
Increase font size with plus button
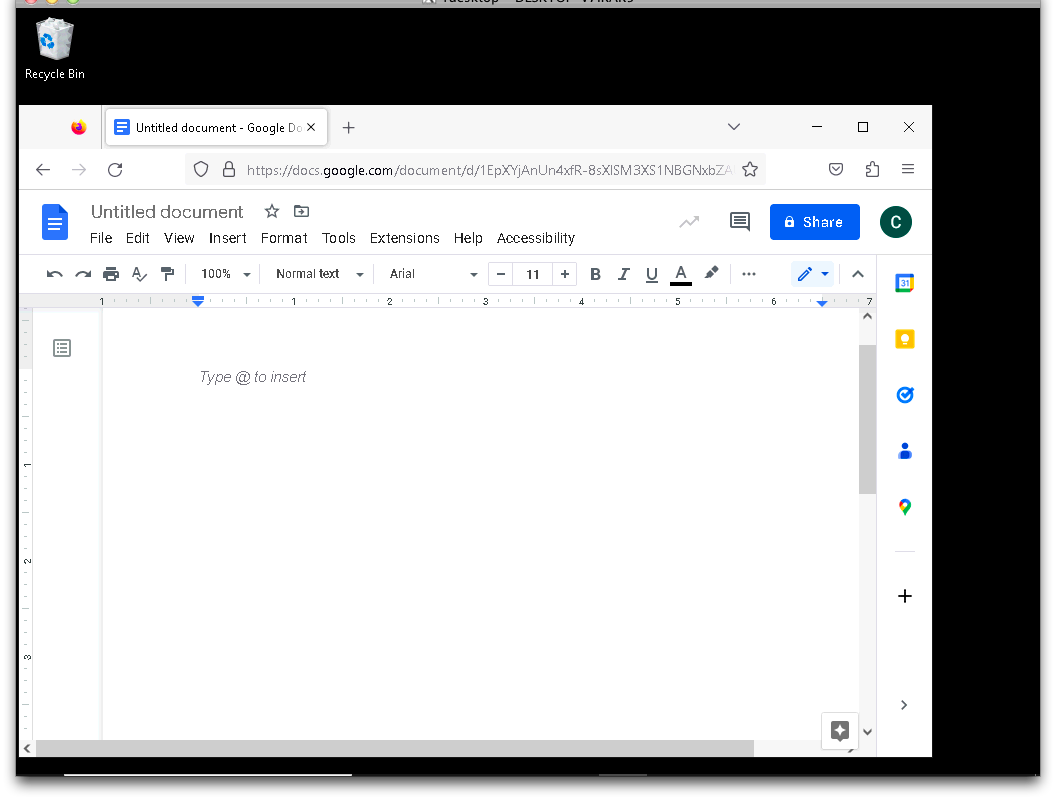pos(565,274)
